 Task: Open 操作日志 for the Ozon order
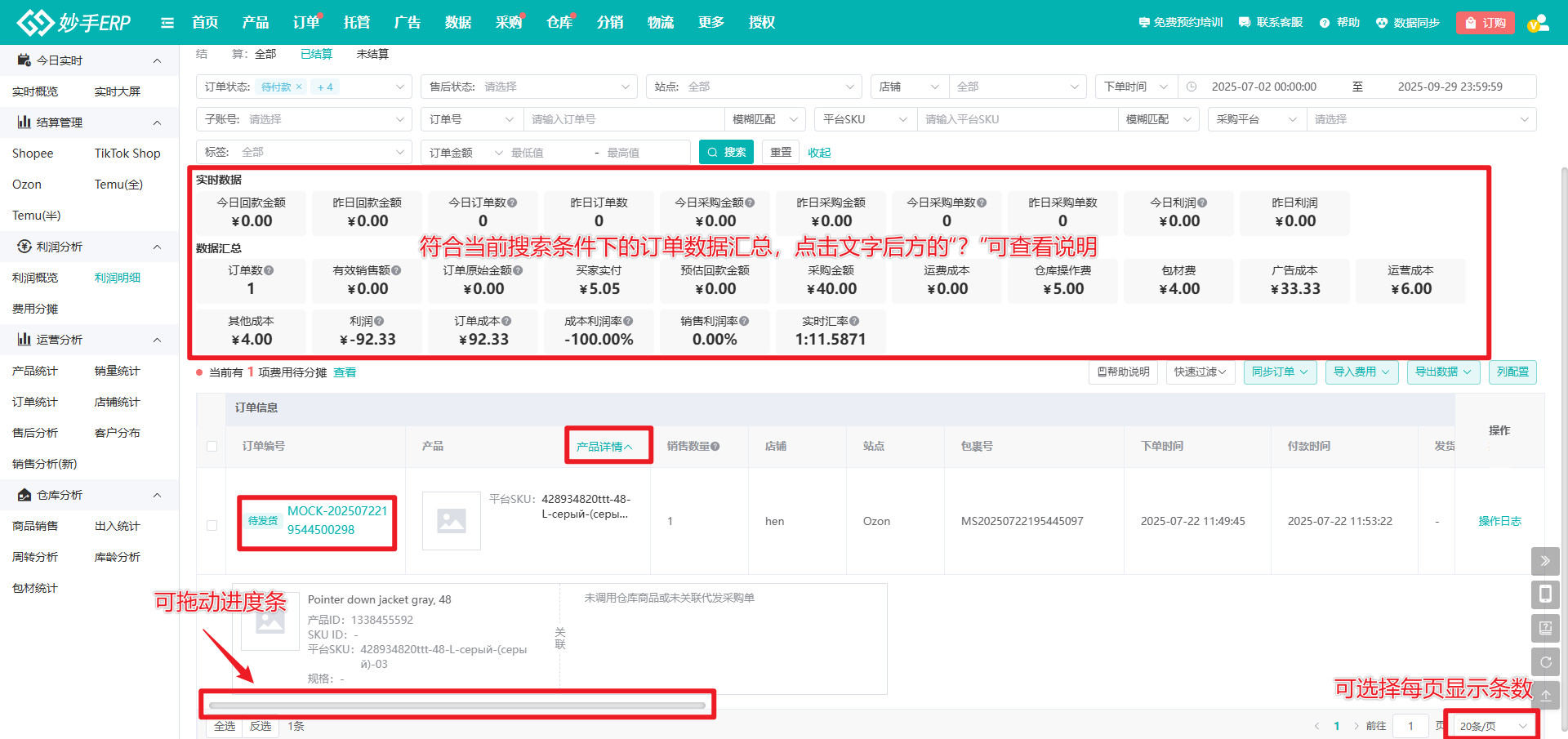[x=1499, y=521]
